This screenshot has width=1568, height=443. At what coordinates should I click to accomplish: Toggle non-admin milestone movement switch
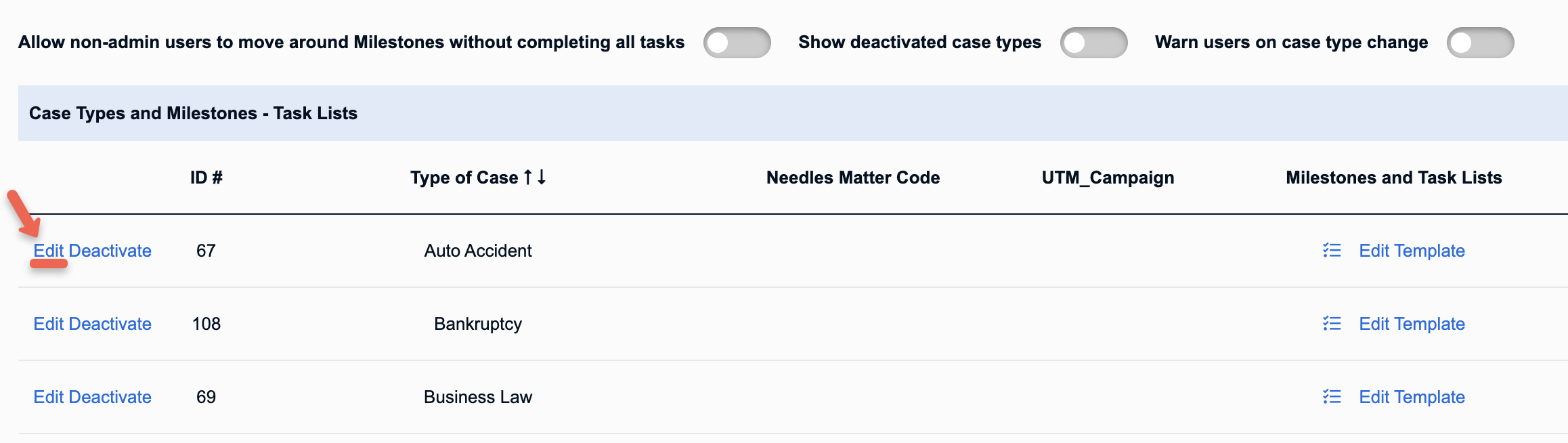(737, 43)
